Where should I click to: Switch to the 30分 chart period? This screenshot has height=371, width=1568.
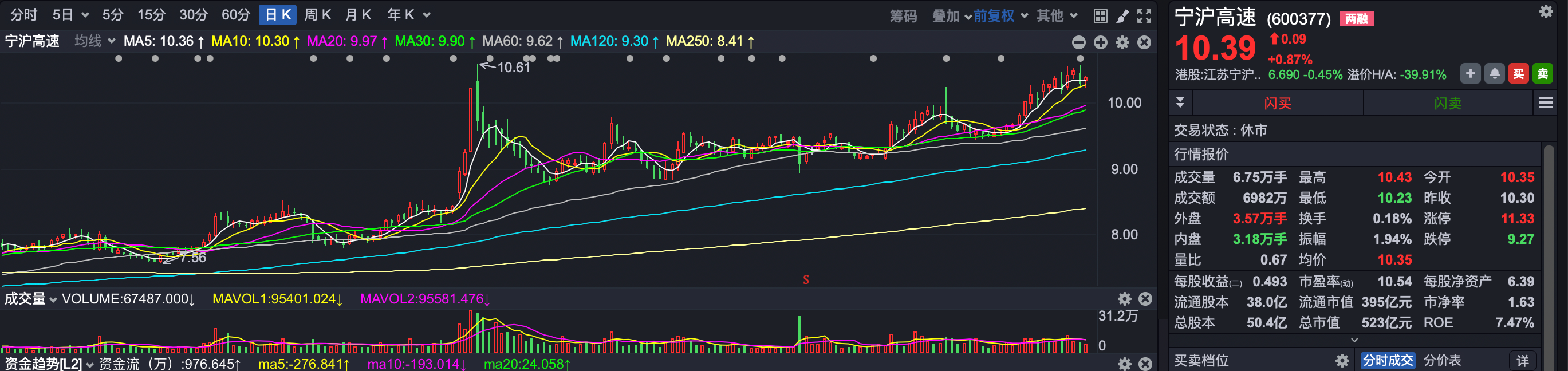tap(194, 14)
